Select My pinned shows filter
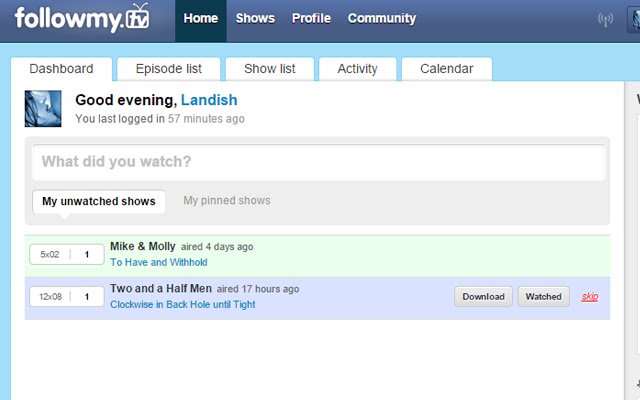 coord(227,200)
